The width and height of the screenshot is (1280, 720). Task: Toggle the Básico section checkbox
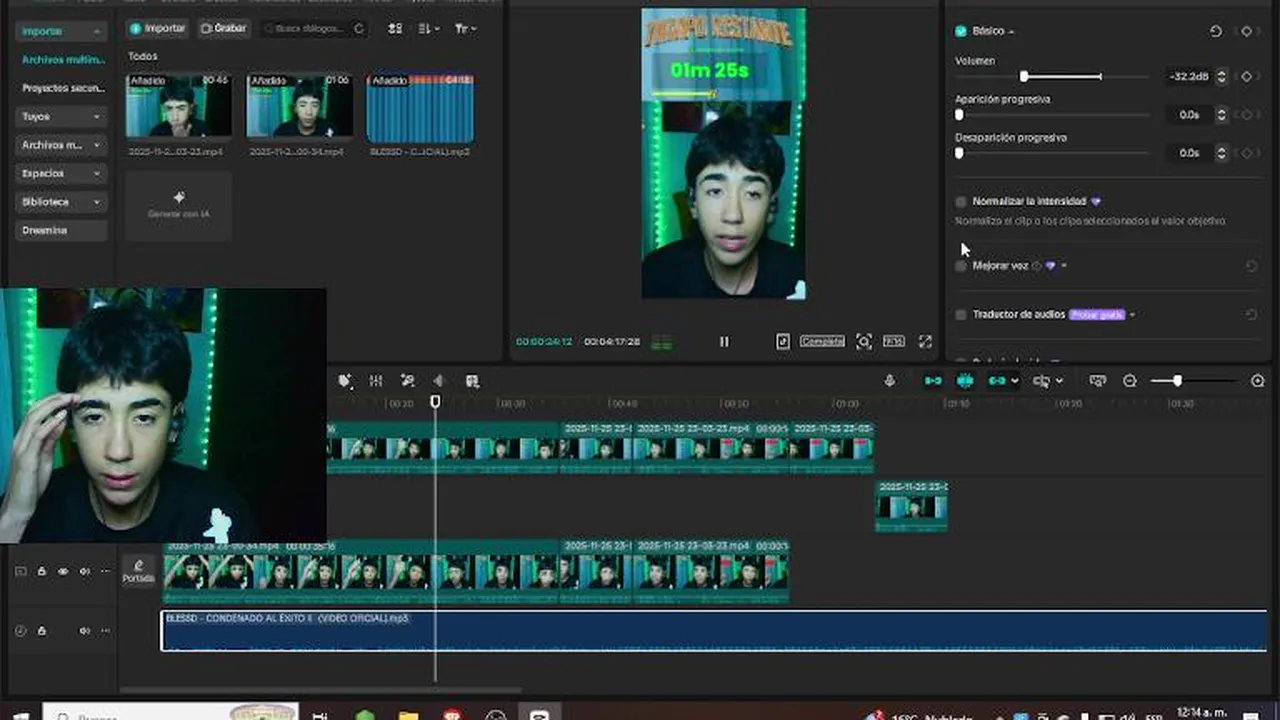pyautogui.click(x=961, y=31)
